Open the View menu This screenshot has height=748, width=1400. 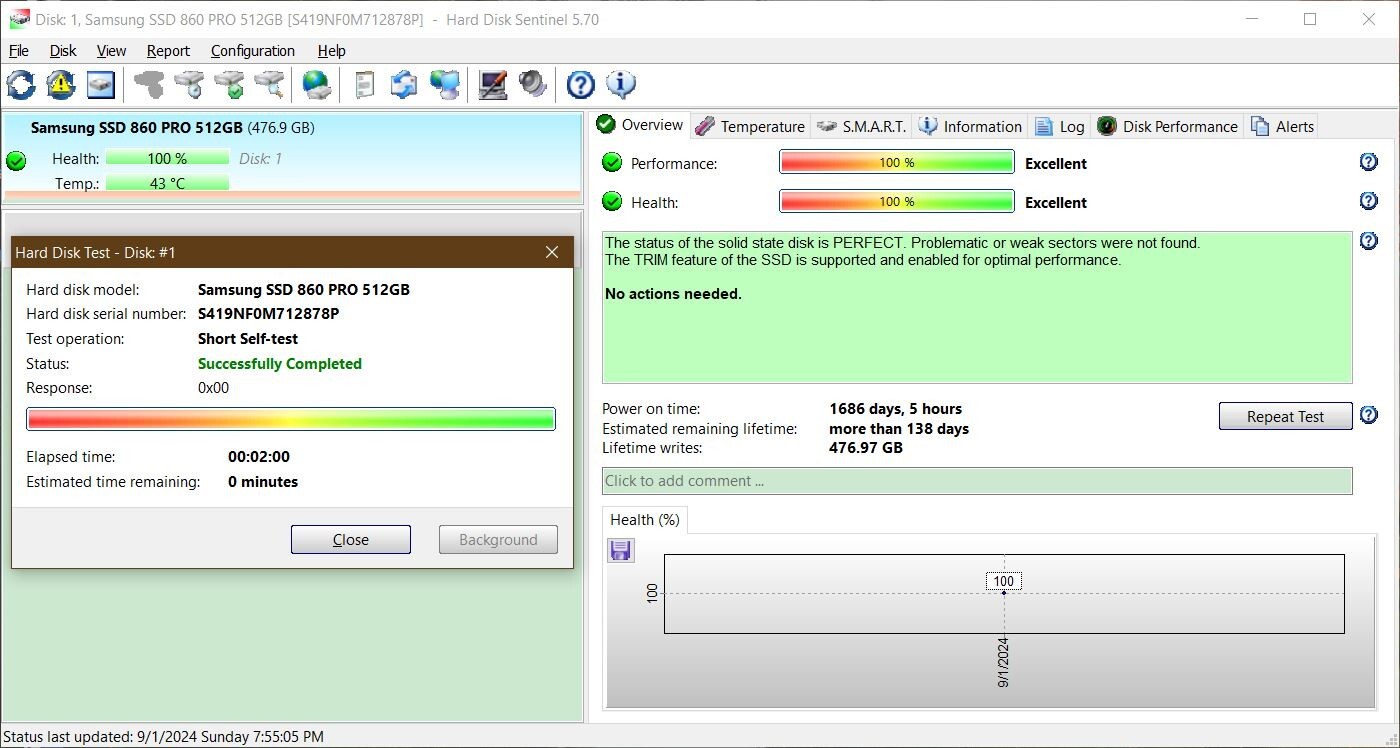[x=111, y=50]
